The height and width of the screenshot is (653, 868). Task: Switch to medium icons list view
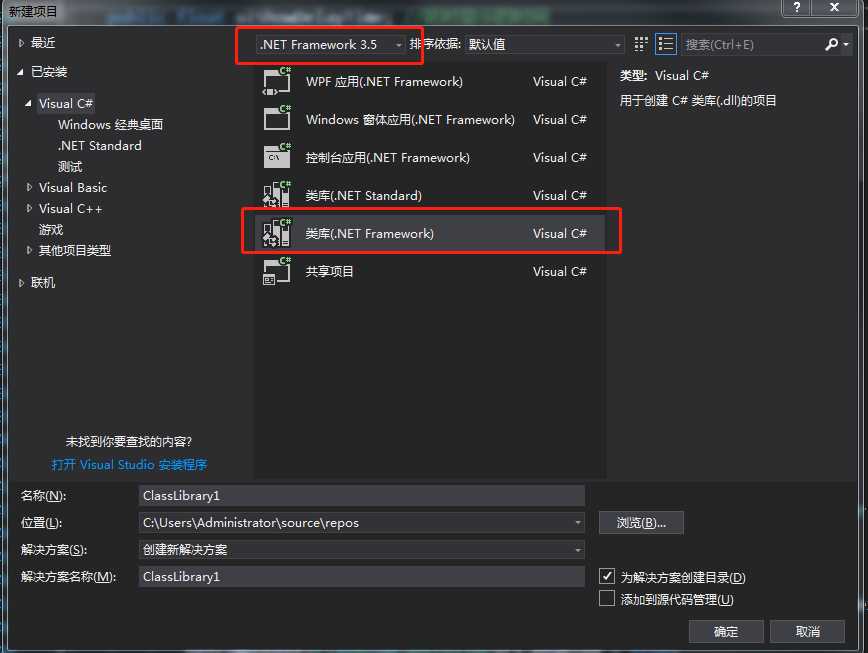pos(665,44)
